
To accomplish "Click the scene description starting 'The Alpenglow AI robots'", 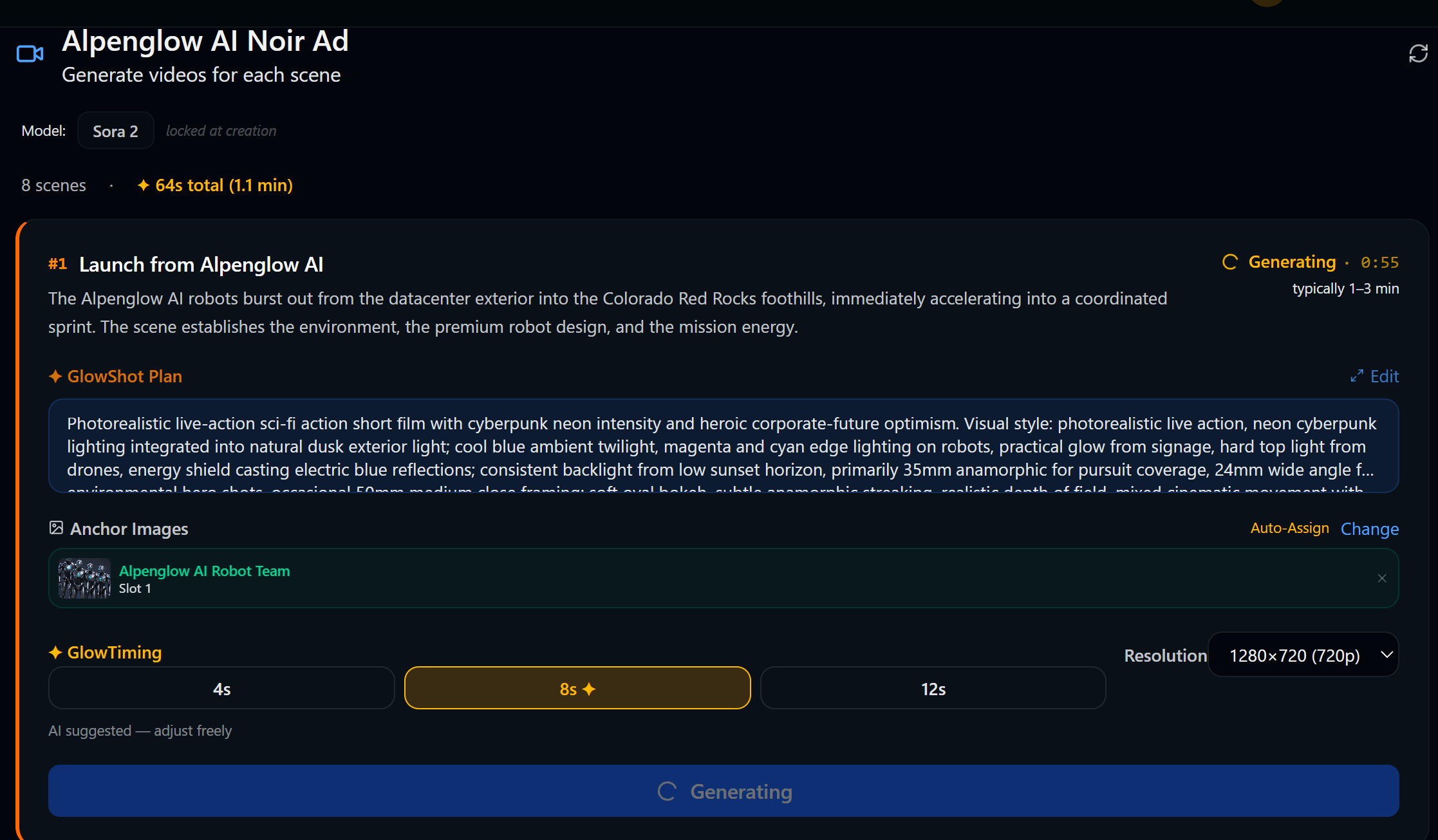I will (608, 313).
